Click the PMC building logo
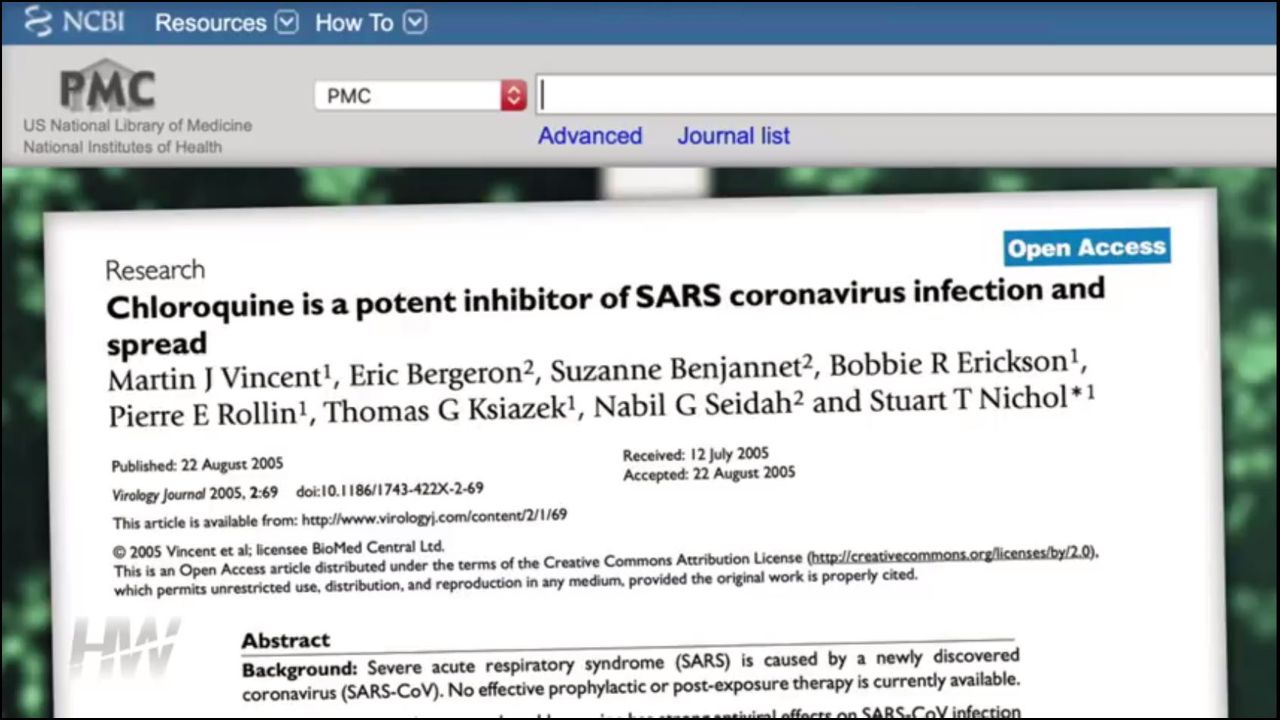 107,87
